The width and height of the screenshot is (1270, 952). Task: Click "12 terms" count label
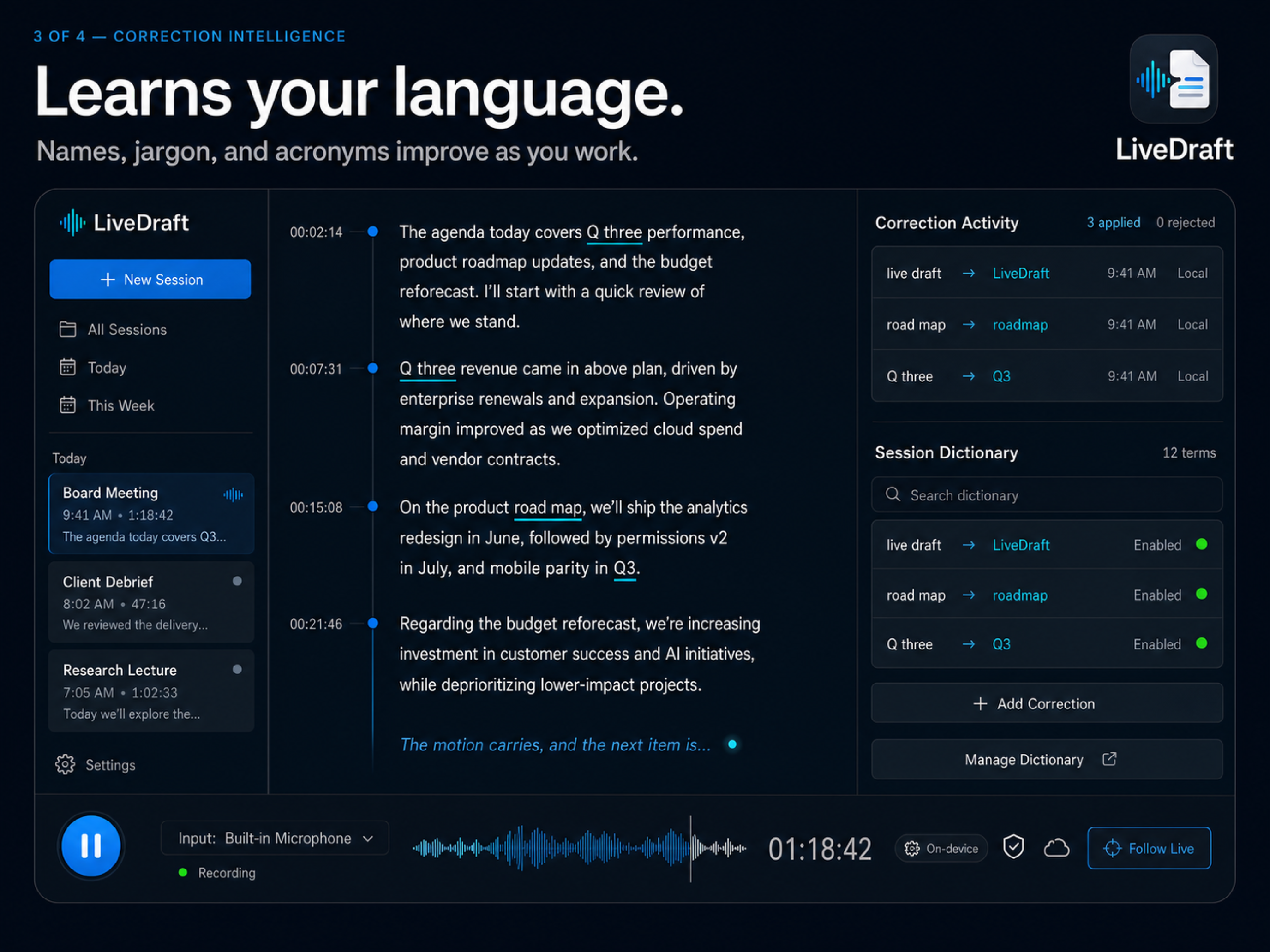pyautogui.click(x=1189, y=453)
